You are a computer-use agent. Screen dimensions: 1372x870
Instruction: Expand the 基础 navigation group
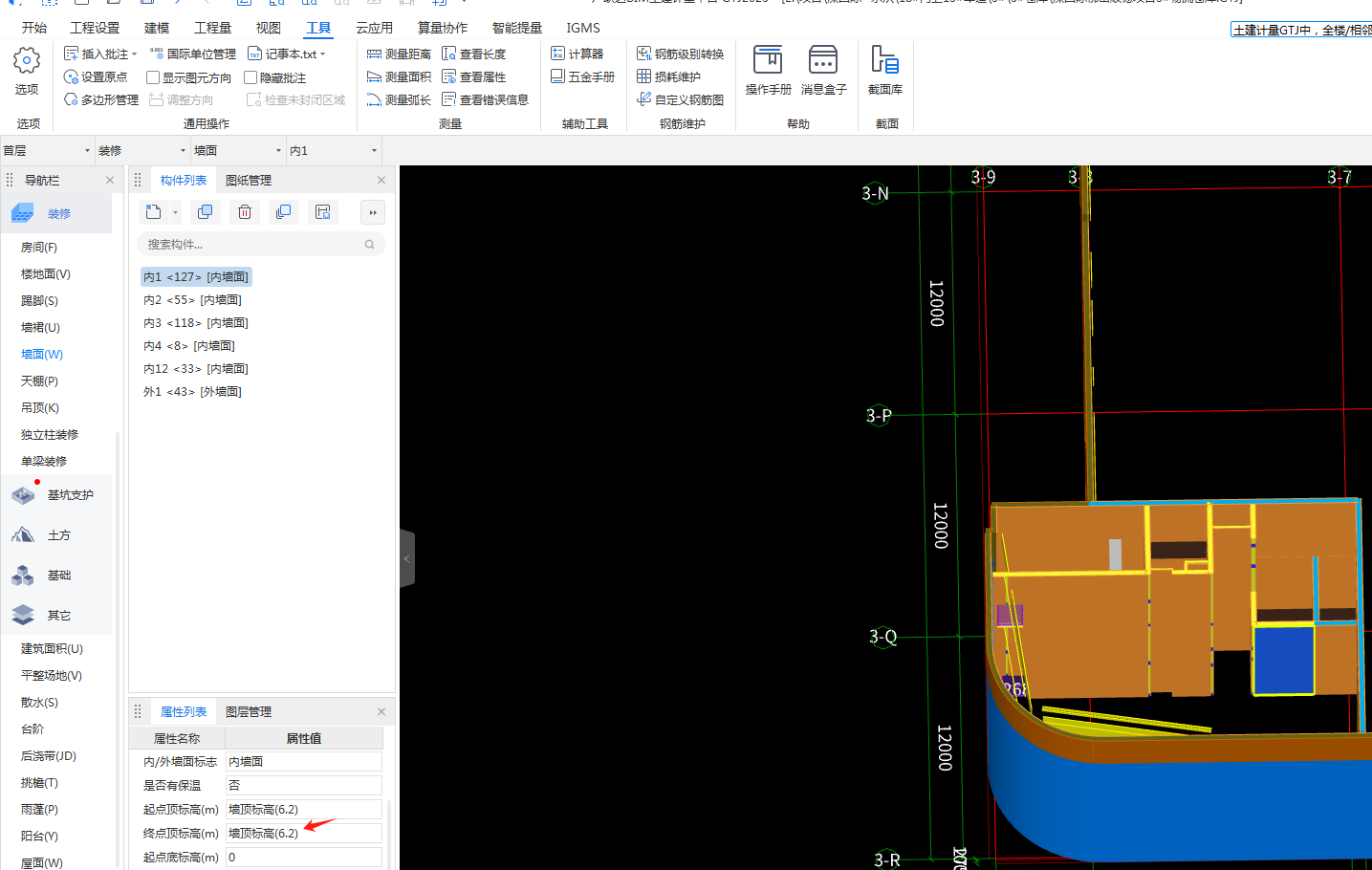tap(56, 575)
